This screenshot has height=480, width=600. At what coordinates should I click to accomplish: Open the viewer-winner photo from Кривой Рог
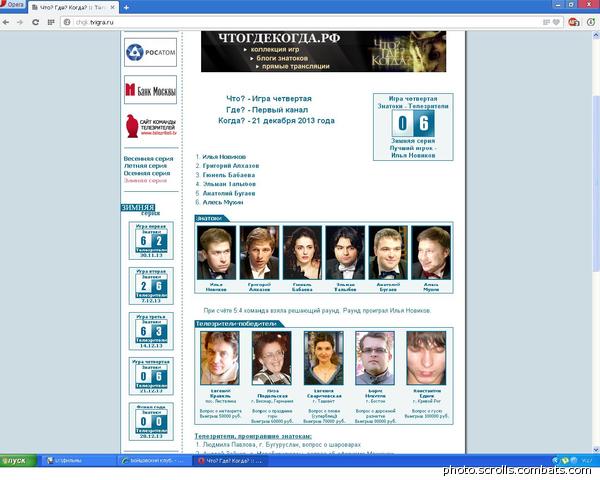pyautogui.click(x=426, y=358)
